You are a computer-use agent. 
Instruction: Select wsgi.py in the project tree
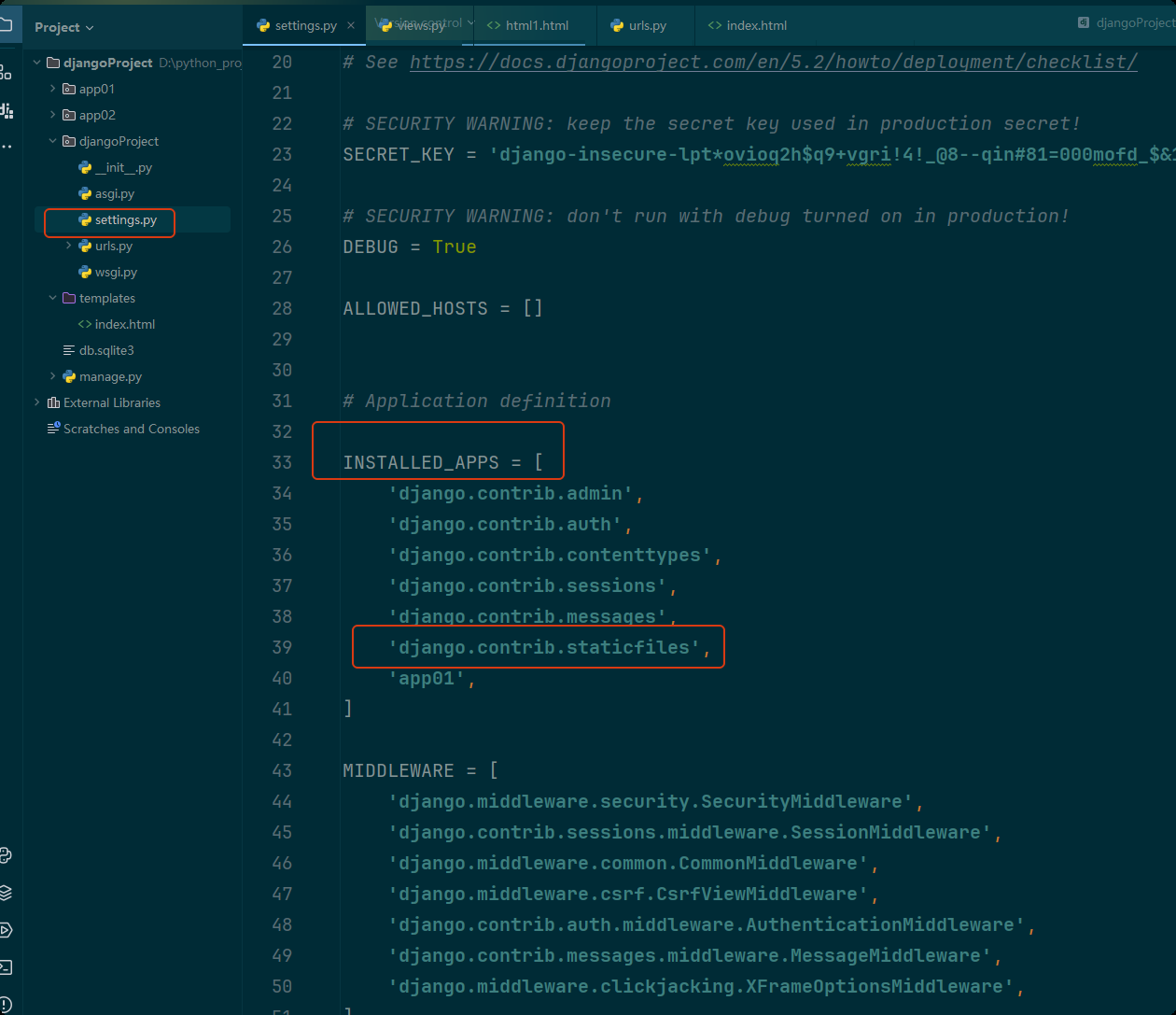(116, 272)
